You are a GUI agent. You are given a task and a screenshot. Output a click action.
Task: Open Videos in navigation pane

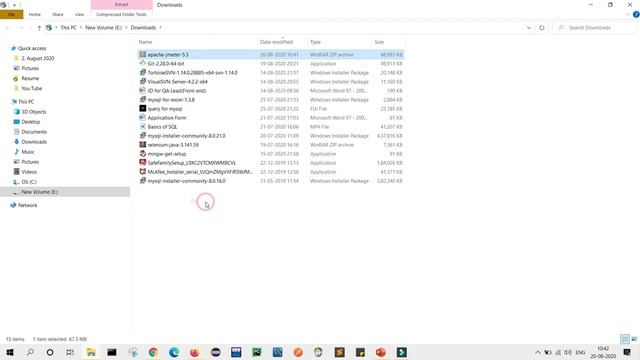point(29,172)
